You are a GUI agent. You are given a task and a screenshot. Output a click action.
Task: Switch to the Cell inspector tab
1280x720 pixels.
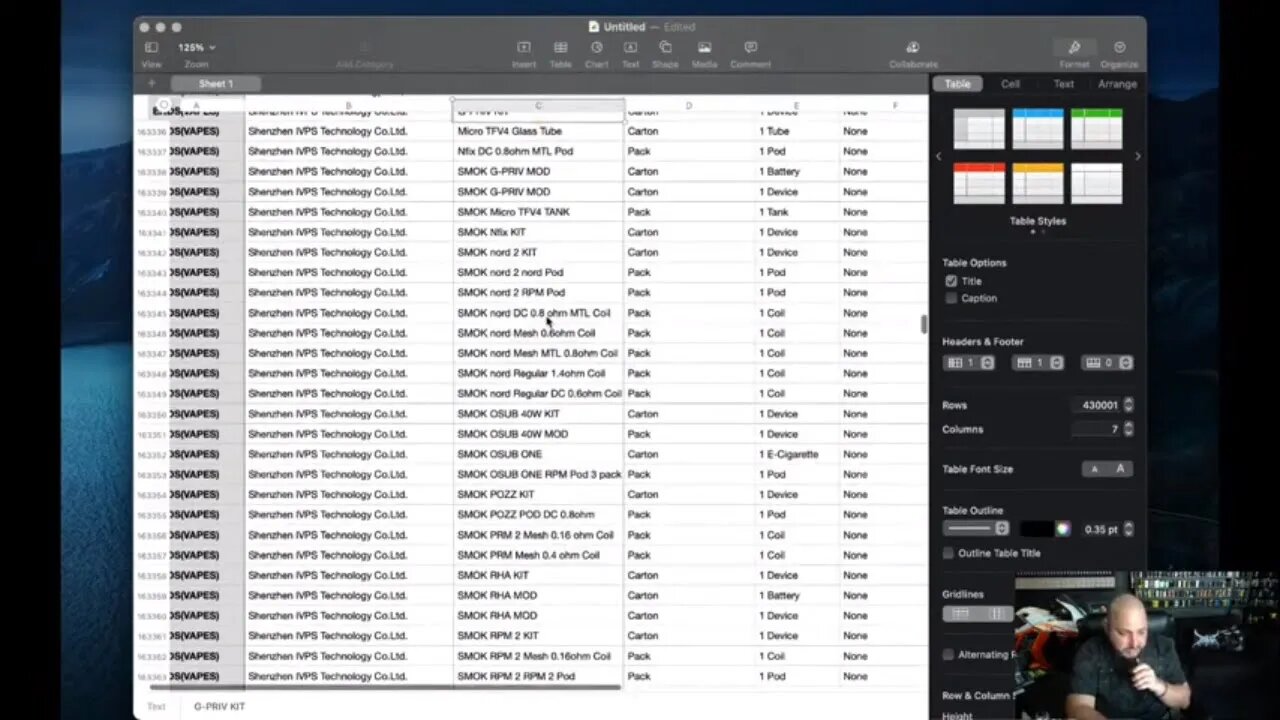click(x=1011, y=84)
